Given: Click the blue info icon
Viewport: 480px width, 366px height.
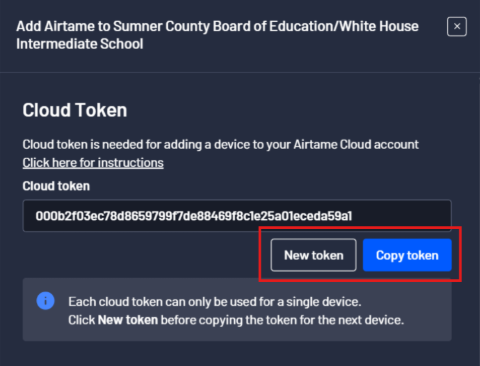Looking at the screenshot, I should (x=45, y=301).
